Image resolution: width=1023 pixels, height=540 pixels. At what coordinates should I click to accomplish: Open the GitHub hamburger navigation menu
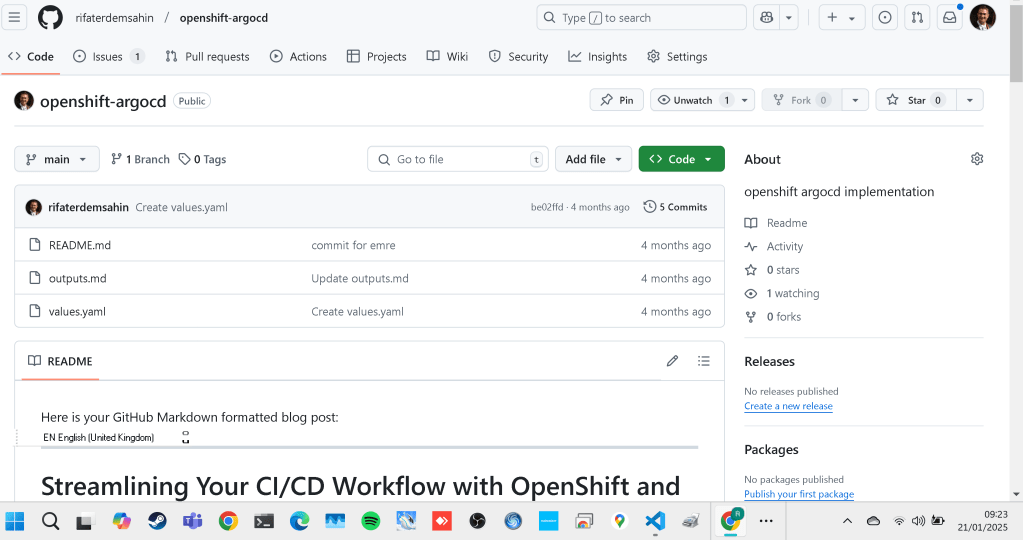coord(14,18)
